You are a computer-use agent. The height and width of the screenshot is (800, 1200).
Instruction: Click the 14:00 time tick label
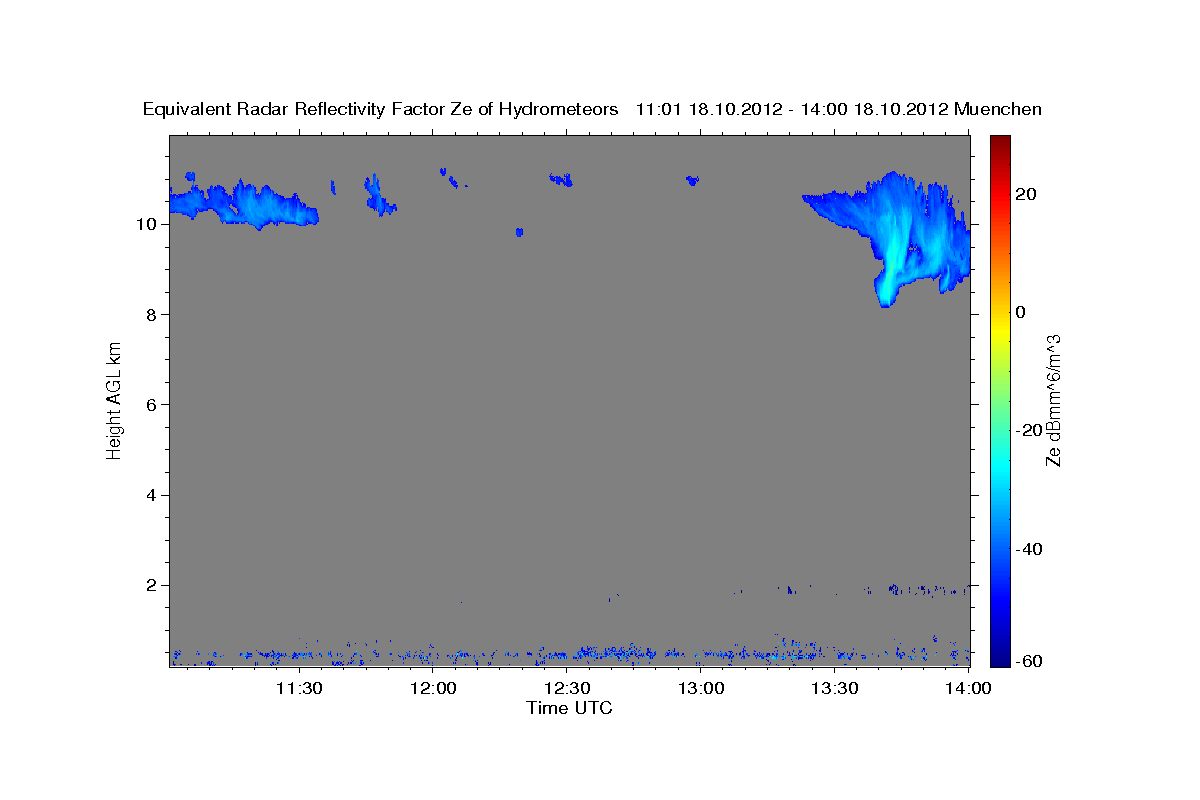tap(970, 688)
